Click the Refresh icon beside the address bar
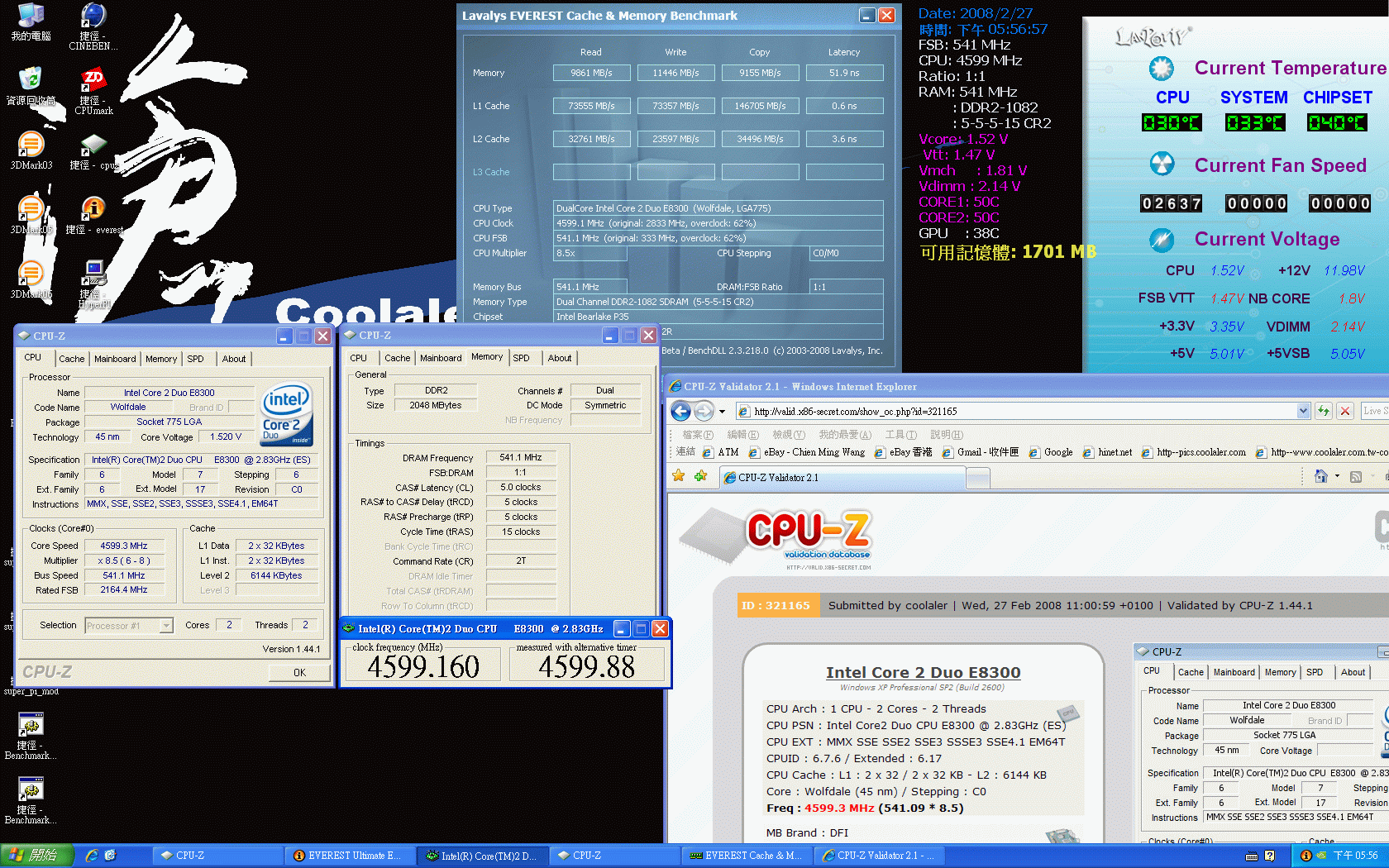Image resolution: width=1389 pixels, height=868 pixels. tap(1324, 411)
